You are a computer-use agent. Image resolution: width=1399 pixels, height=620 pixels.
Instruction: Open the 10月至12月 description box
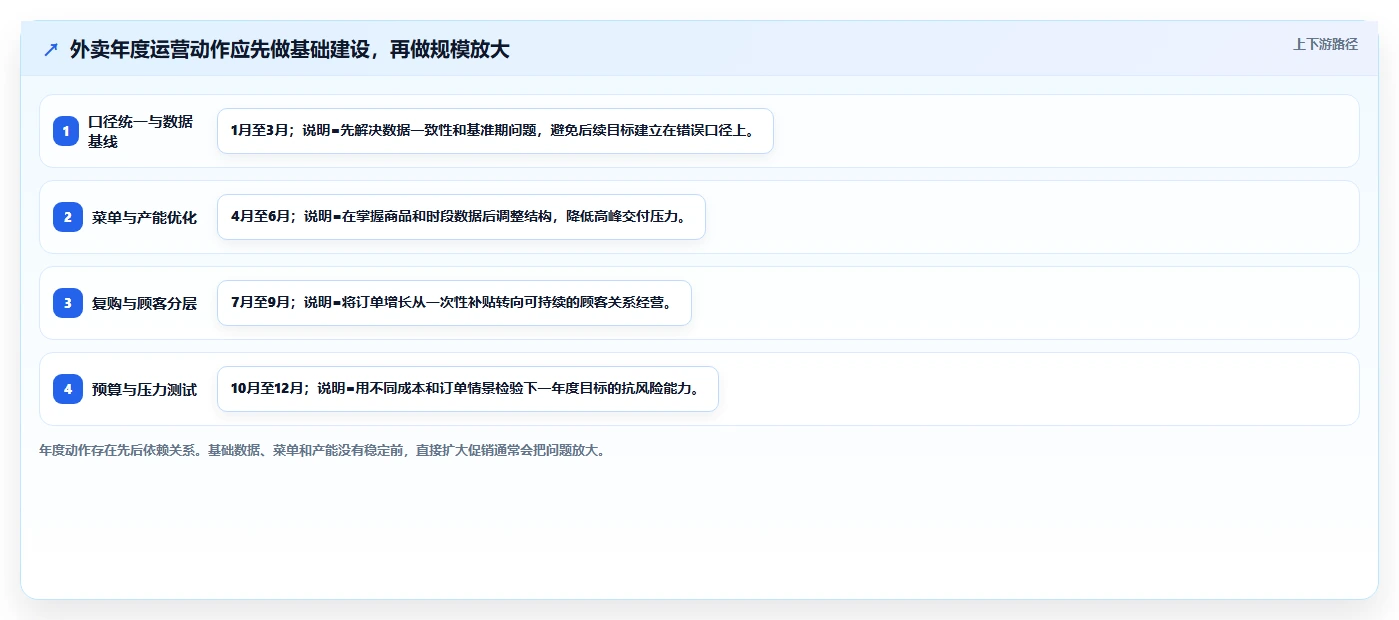tap(468, 389)
